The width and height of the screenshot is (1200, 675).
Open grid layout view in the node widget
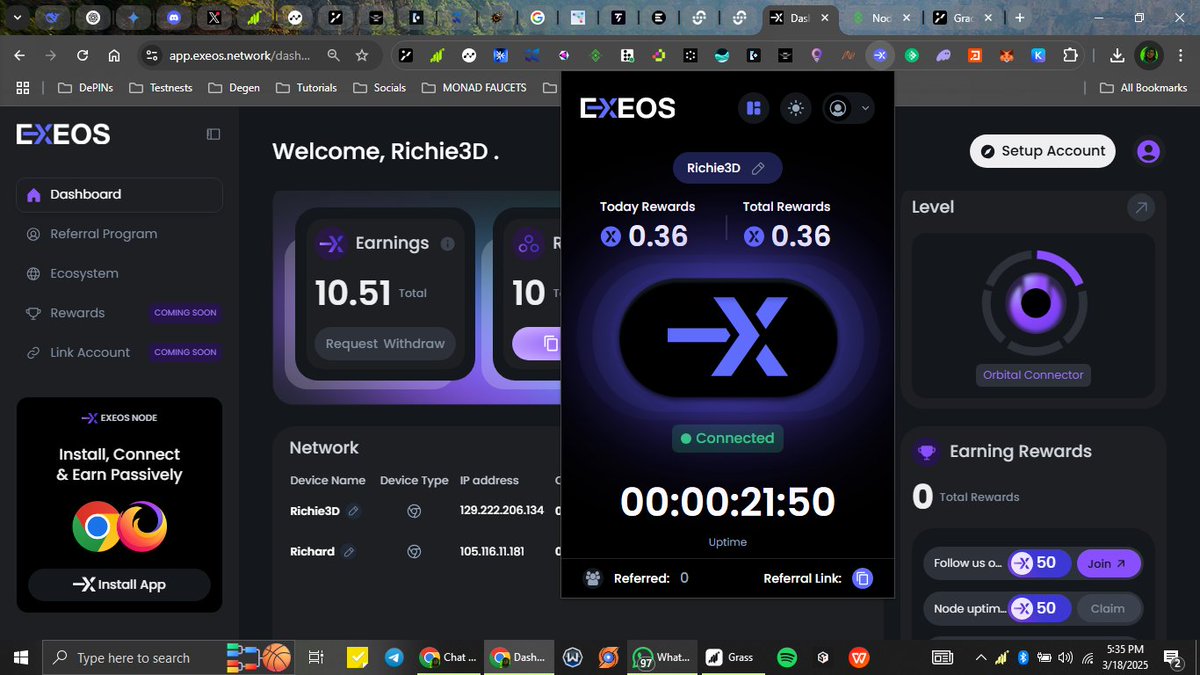click(x=753, y=108)
